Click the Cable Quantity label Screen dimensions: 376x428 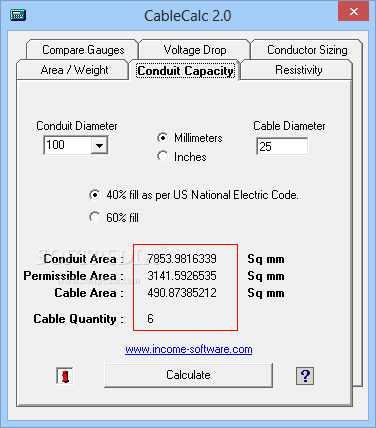click(x=78, y=319)
